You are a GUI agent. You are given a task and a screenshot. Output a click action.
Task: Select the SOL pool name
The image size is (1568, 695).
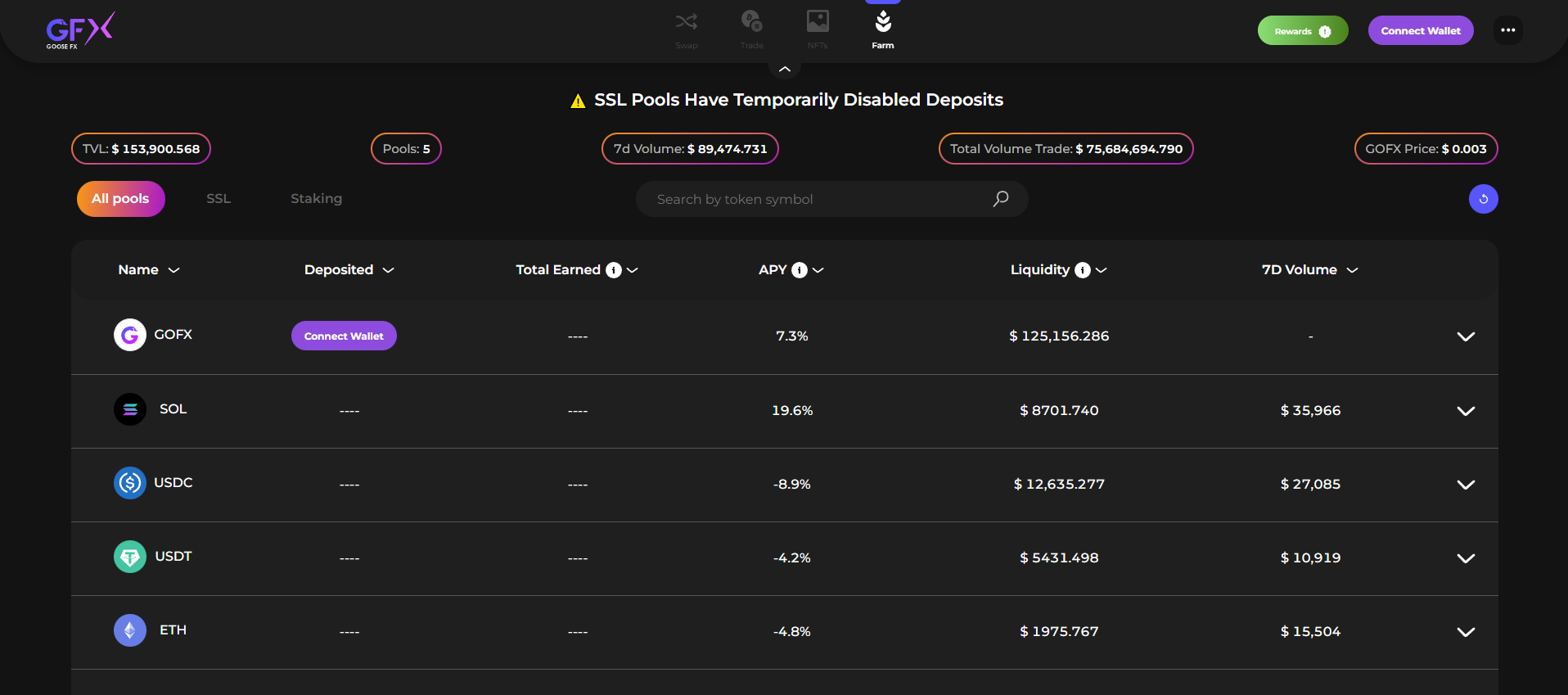point(173,409)
